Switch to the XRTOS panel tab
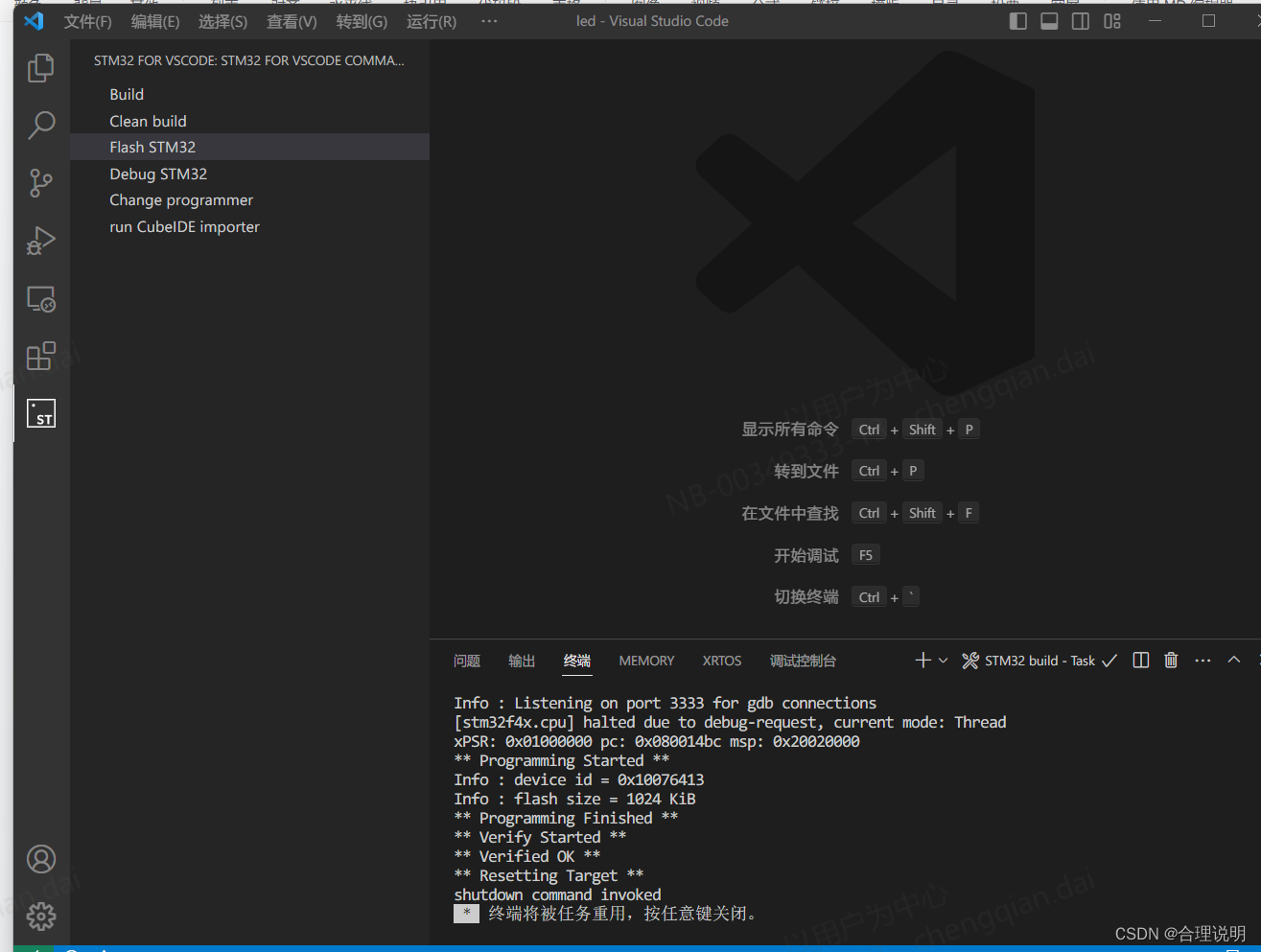The height and width of the screenshot is (952, 1261). (722, 661)
